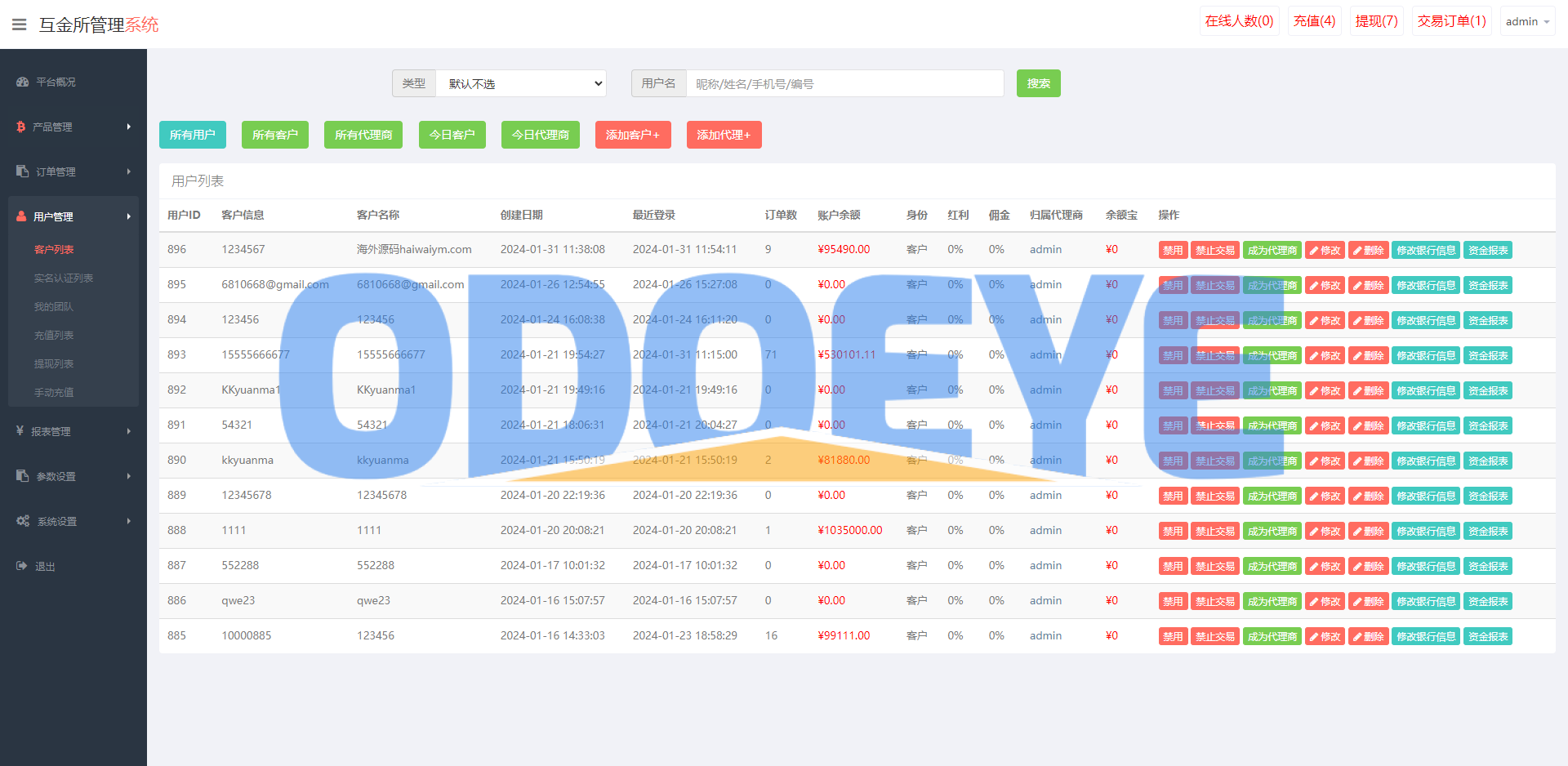Viewport: 1568px width, 766px height.
Task: Open 客户列表 in the sidebar
Action: coord(54,249)
